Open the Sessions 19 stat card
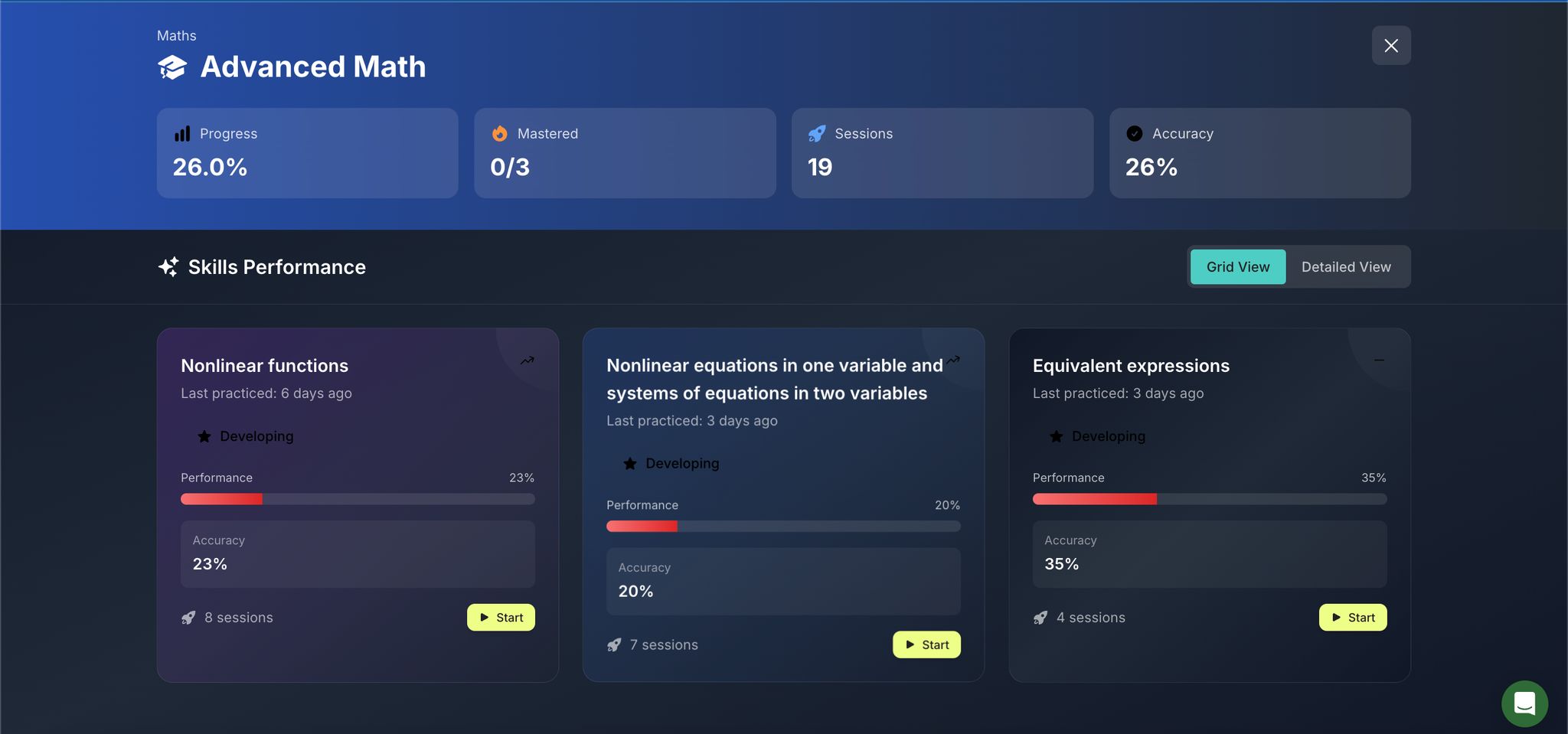Image resolution: width=1568 pixels, height=734 pixels. coord(942,153)
